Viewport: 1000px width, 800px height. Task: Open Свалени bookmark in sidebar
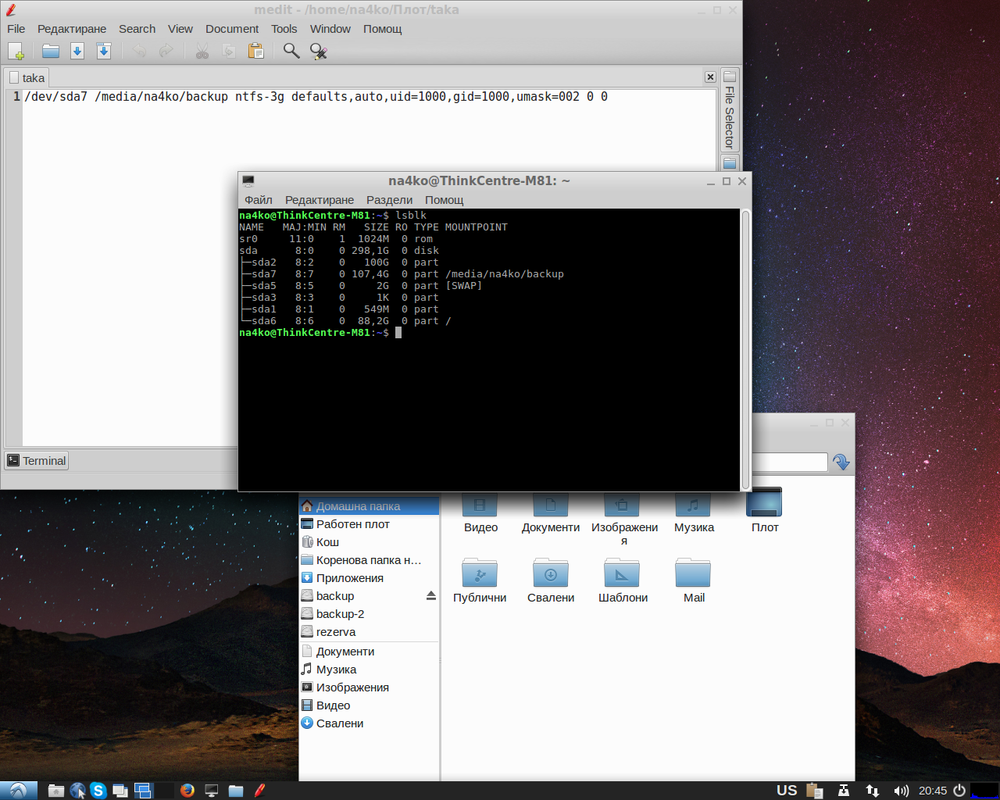(369, 723)
